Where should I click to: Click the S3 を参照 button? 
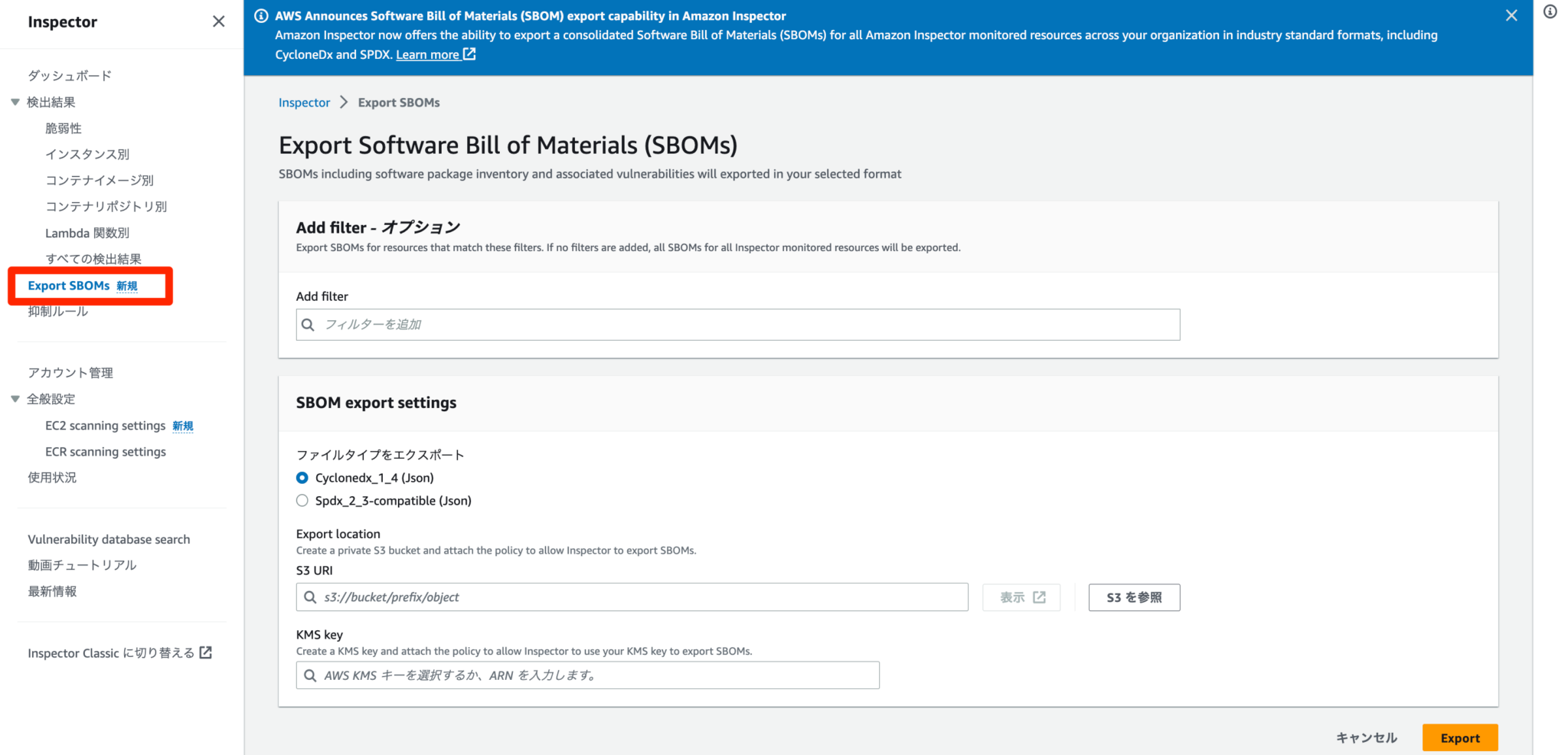point(1134,597)
